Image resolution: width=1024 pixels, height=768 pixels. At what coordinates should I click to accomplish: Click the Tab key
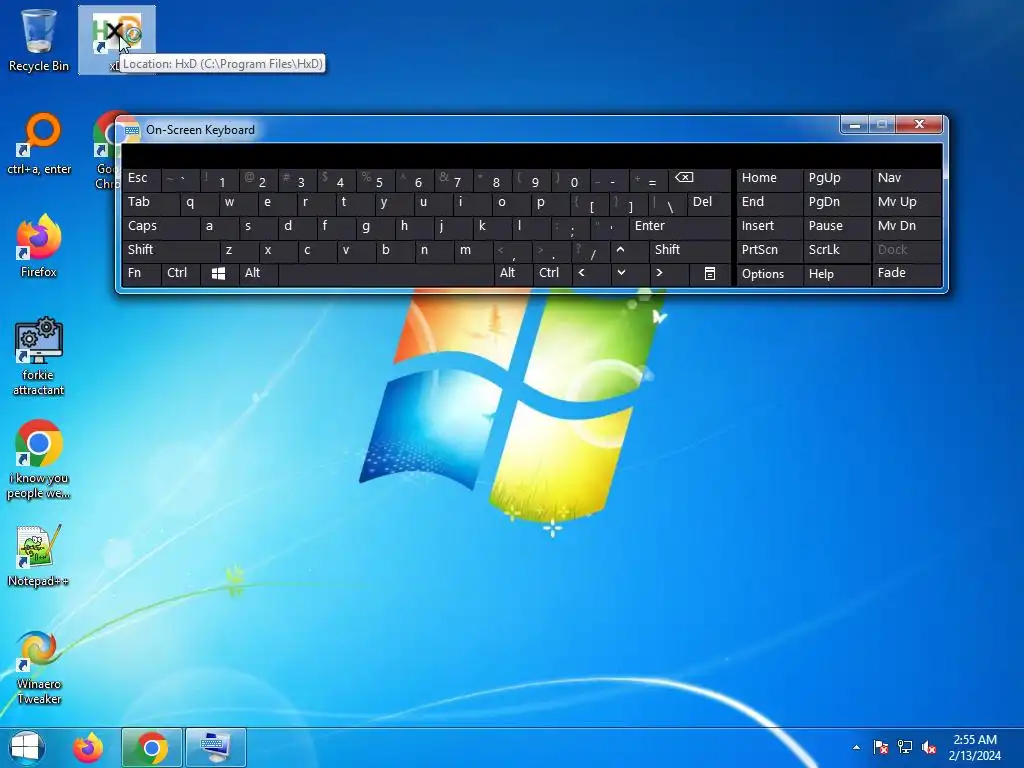(x=150, y=202)
